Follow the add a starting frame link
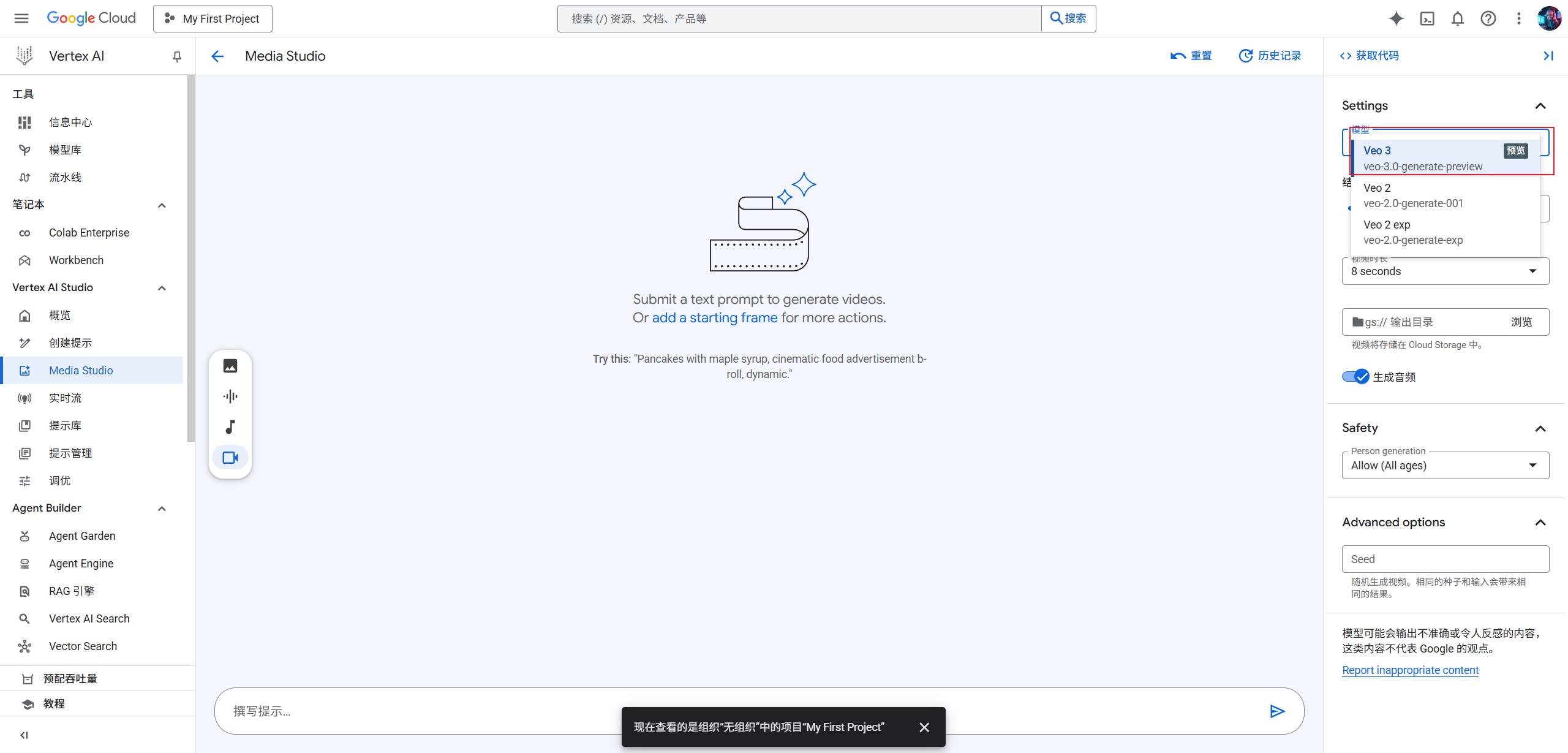Image resolution: width=1568 pixels, height=753 pixels. pyautogui.click(x=715, y=317)
